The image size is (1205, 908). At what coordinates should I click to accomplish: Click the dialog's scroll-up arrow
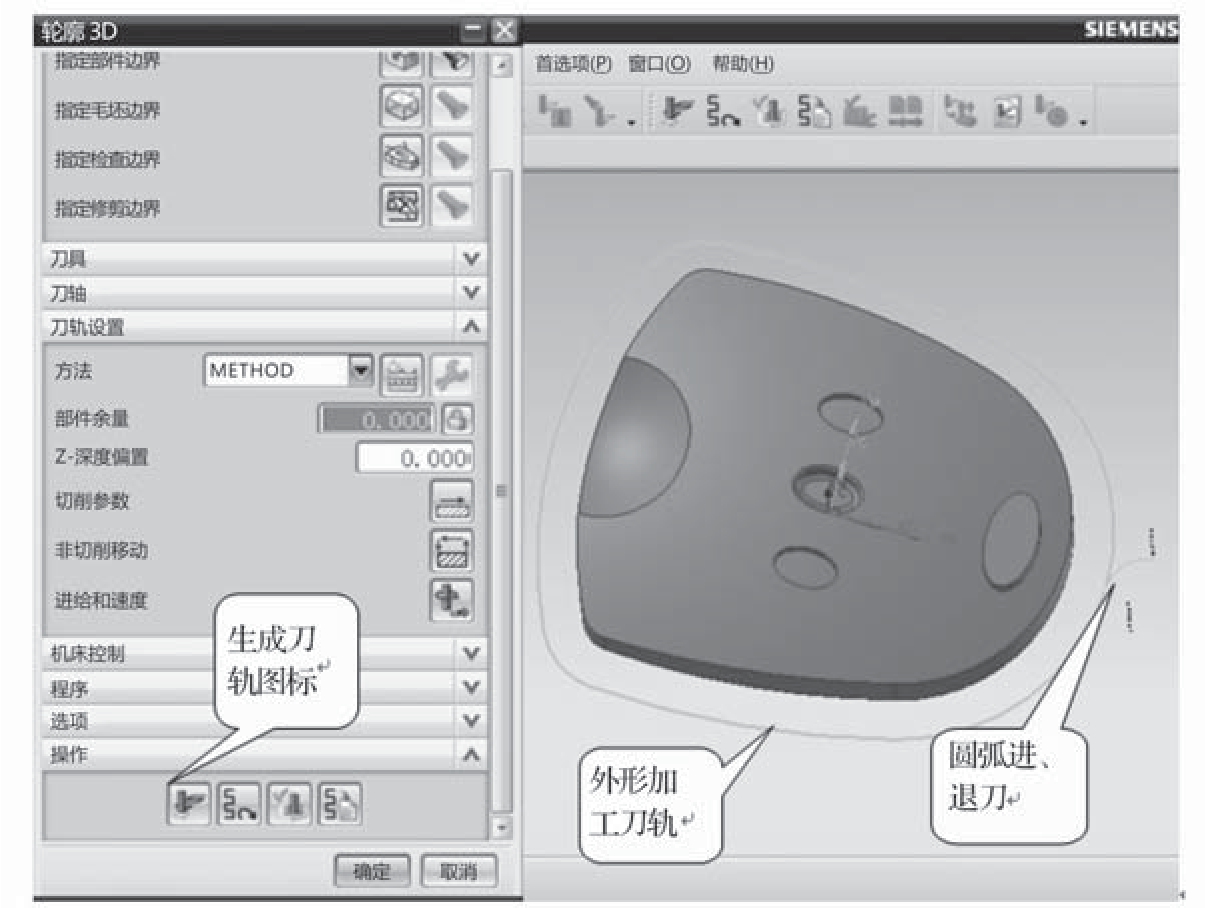[503, 65]
